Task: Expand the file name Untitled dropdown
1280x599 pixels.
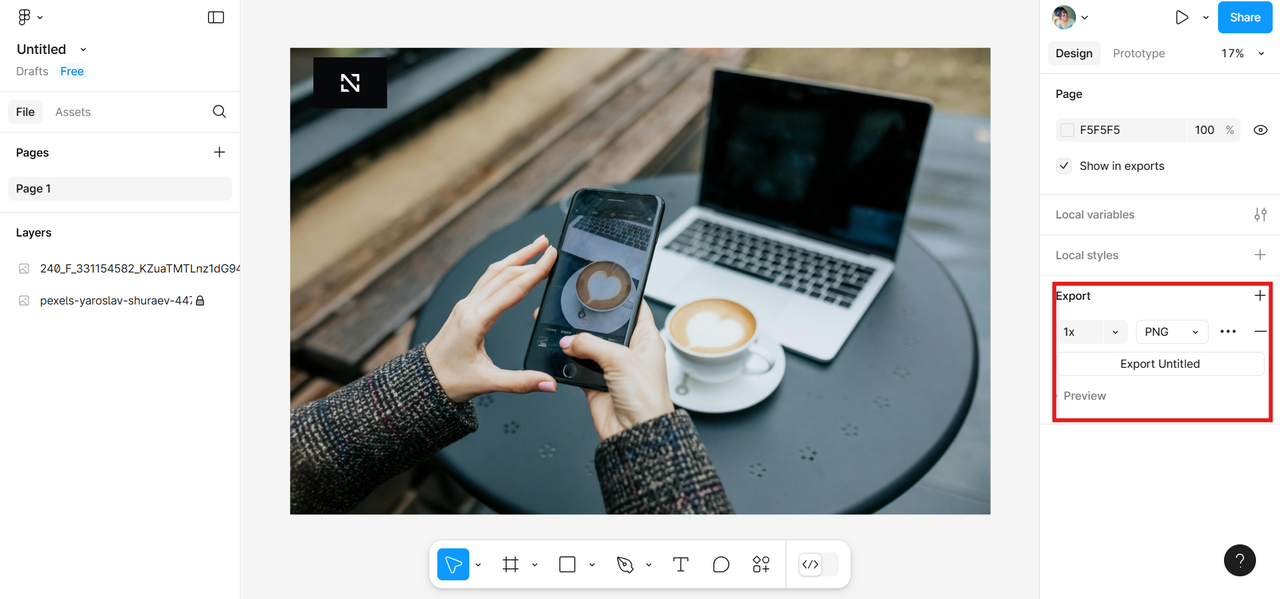Action: [x=83, y=49]
